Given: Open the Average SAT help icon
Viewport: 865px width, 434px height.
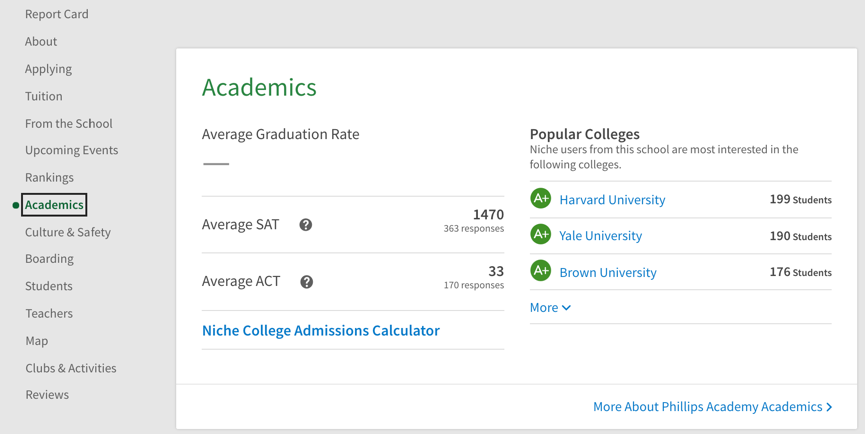Looking at the screenshot, I should 306,225.
